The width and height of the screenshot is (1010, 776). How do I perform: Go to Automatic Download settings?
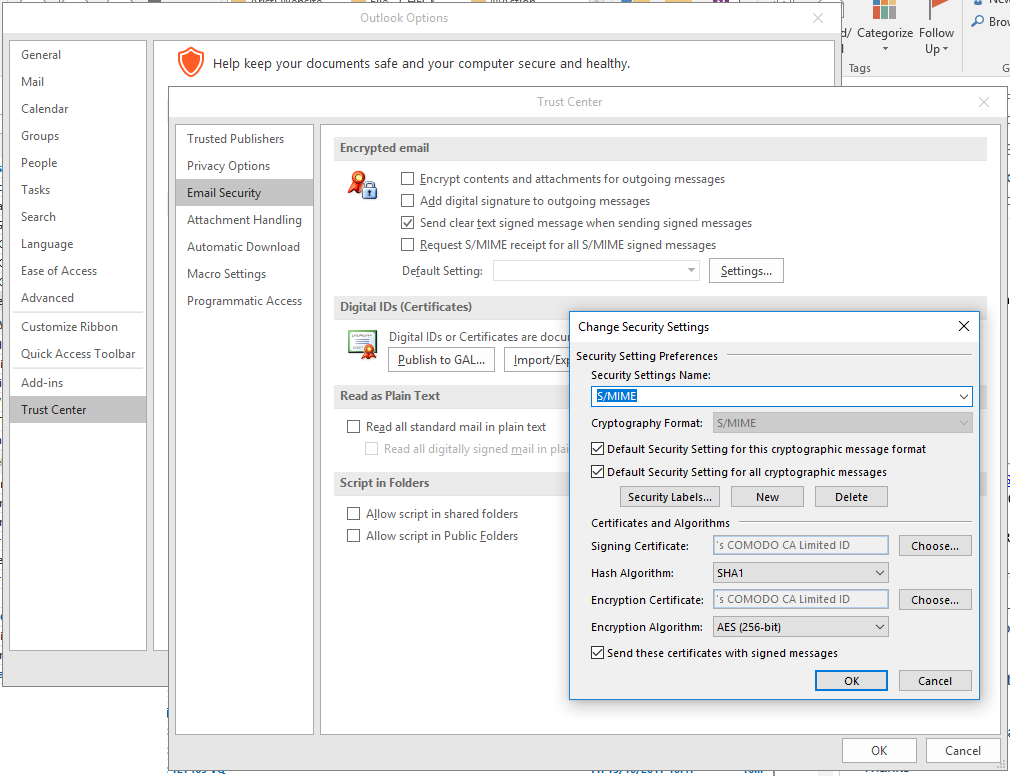(243, 247)
